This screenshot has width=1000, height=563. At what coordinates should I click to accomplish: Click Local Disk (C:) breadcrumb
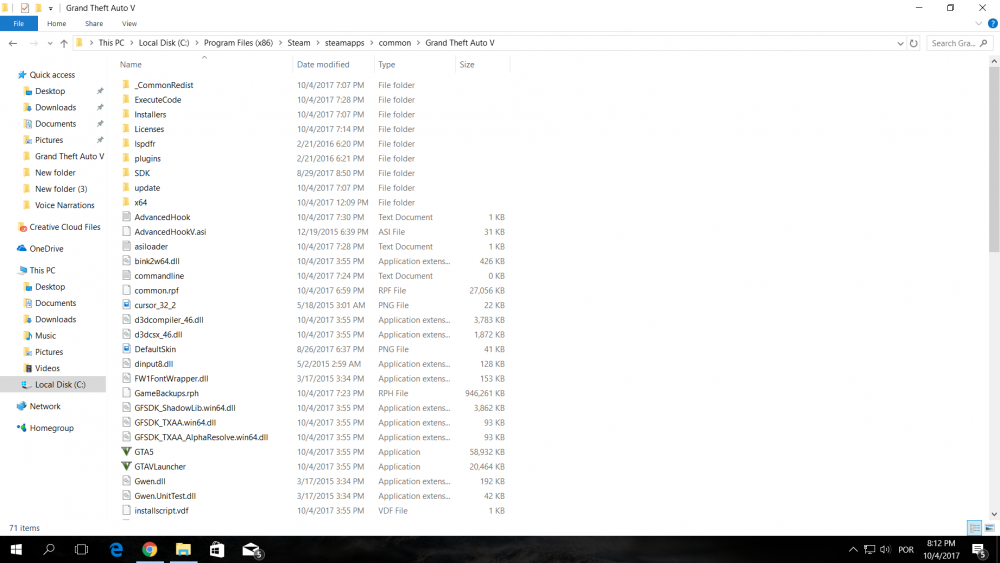164,43
